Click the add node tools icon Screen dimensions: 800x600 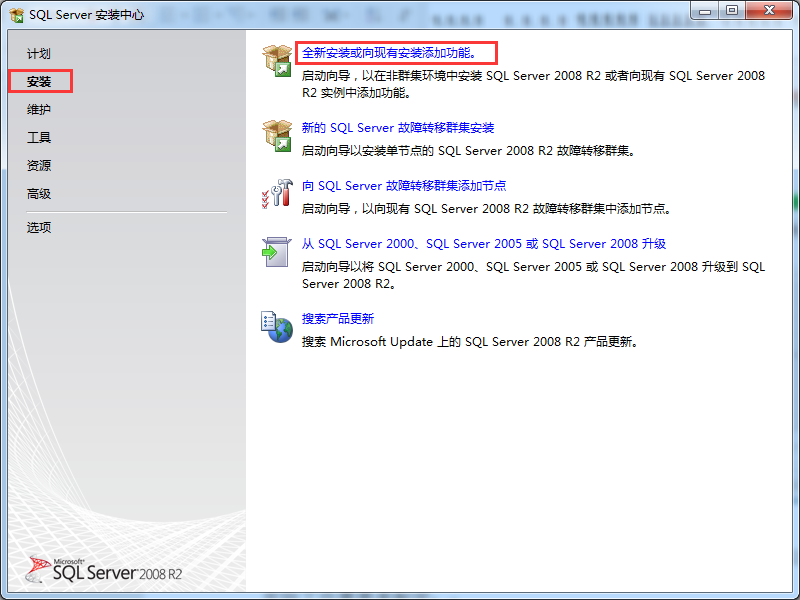(x=277, y=194)
